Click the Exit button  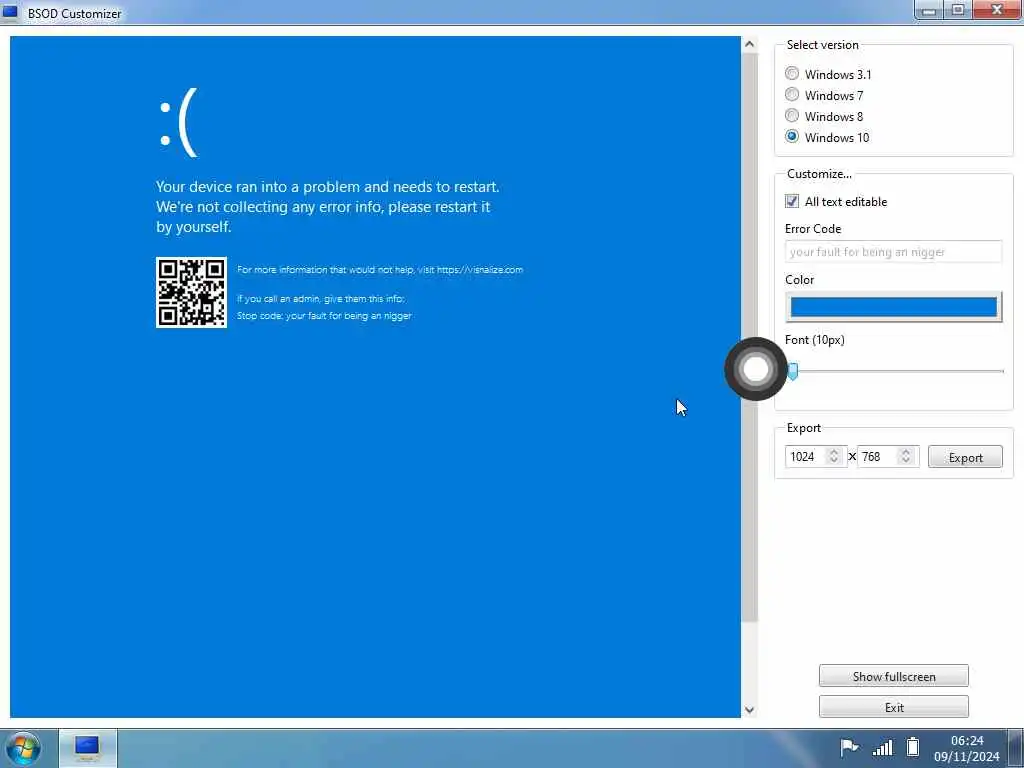tap(893, 707)
